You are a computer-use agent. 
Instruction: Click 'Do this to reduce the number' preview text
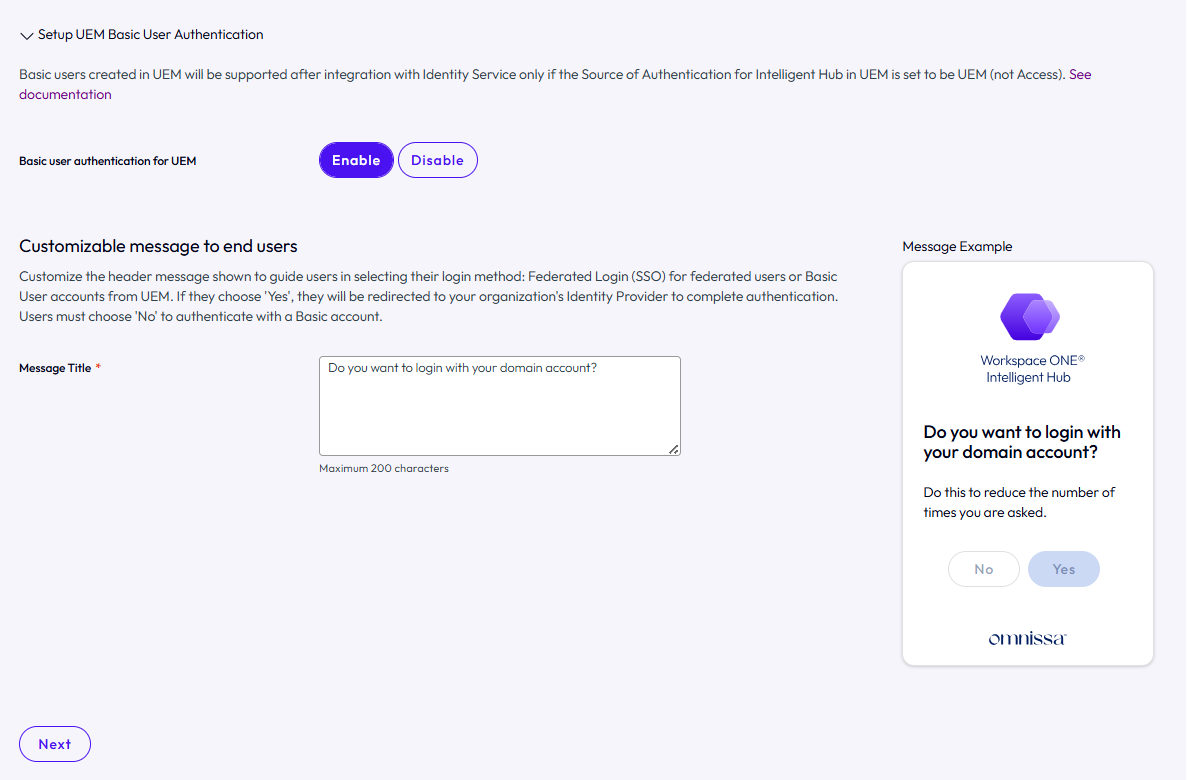click(x=1019, y=502)
